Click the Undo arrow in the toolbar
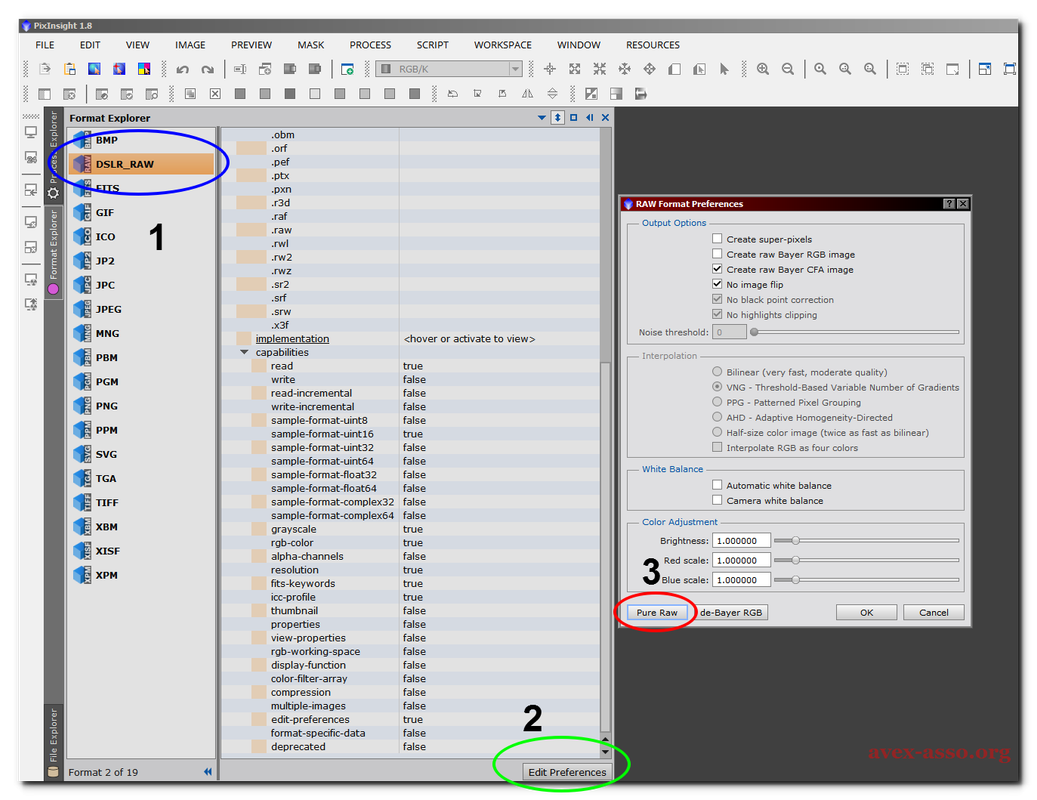This screenshot has height=800, width=1037. [183, 69]
